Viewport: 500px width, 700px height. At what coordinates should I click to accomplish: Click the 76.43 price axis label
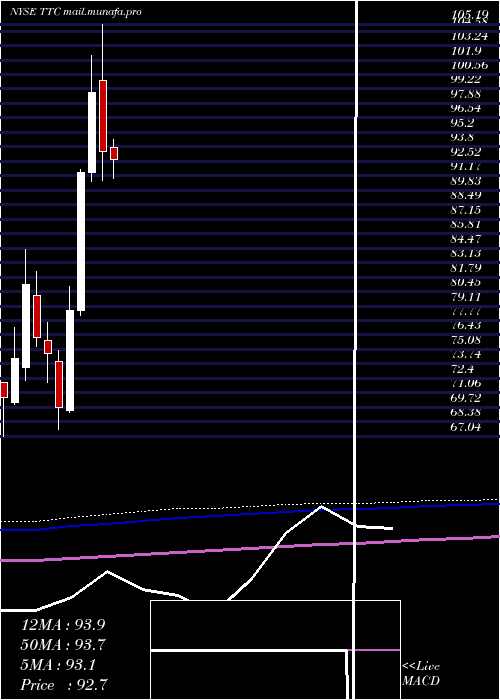pos(466,325)
